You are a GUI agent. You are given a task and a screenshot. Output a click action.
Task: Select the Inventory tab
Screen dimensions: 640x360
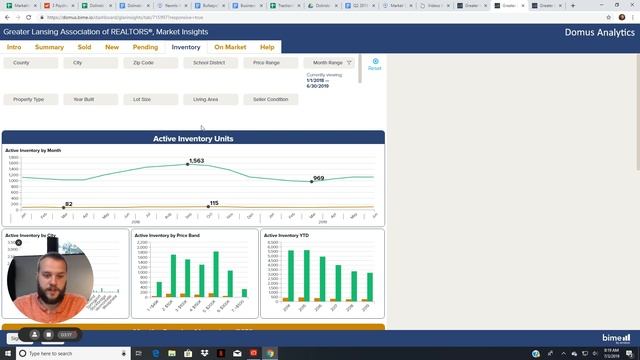(x=186, y=47)
